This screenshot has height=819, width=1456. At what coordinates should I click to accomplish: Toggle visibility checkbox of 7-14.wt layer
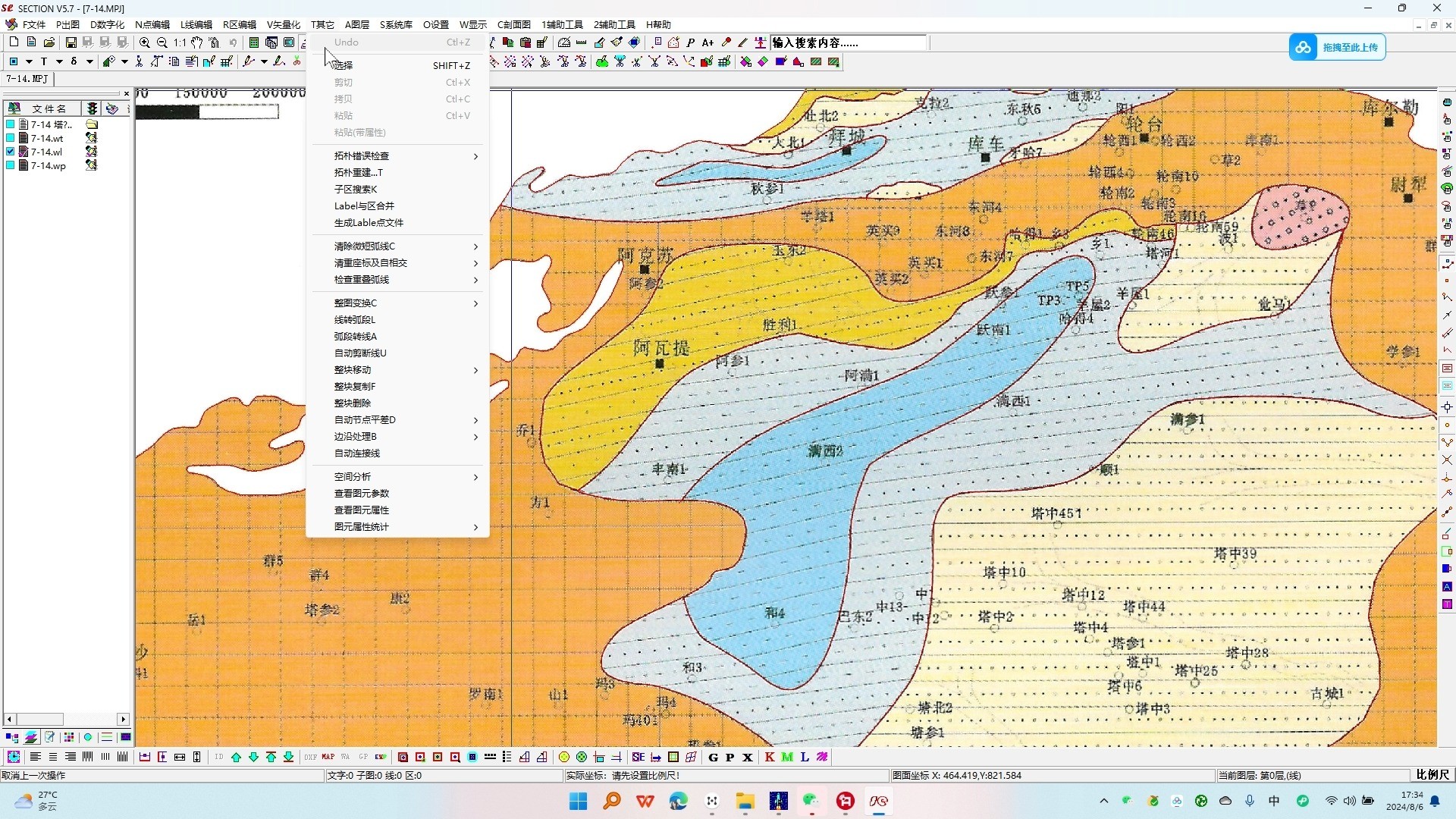(x=10, y=138)
